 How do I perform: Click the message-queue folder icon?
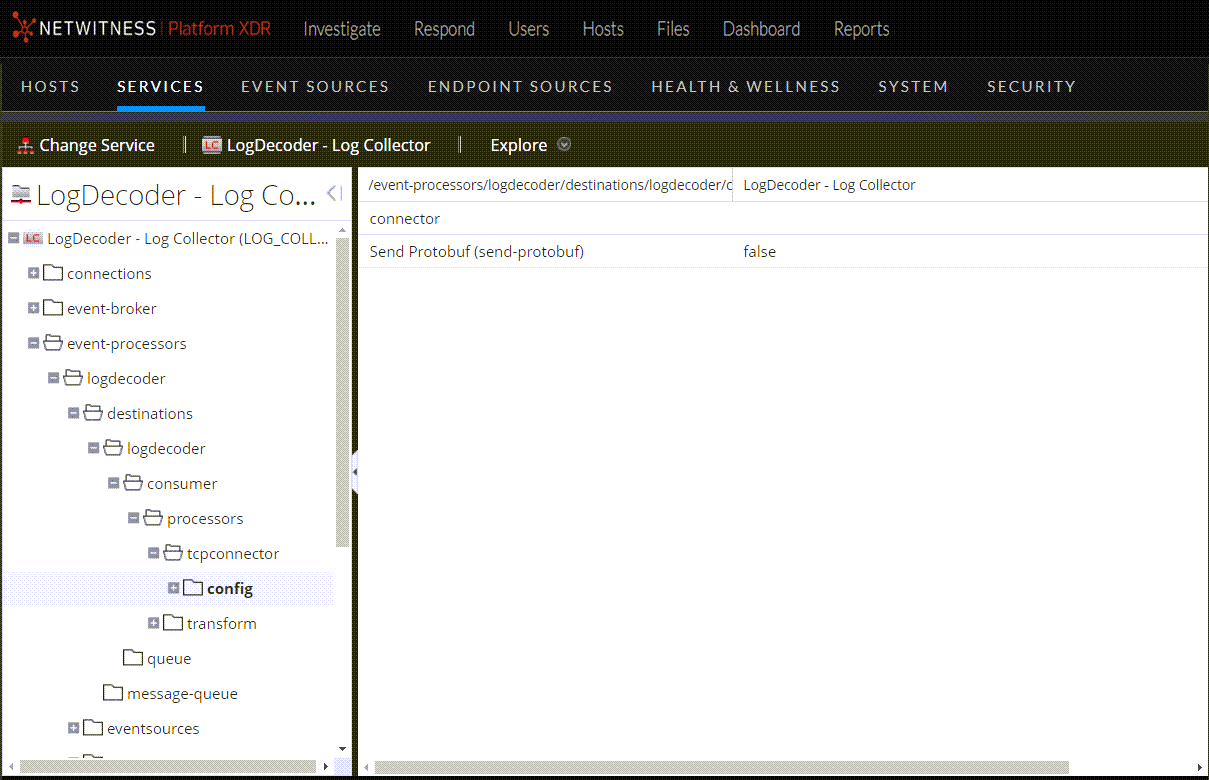113,693
